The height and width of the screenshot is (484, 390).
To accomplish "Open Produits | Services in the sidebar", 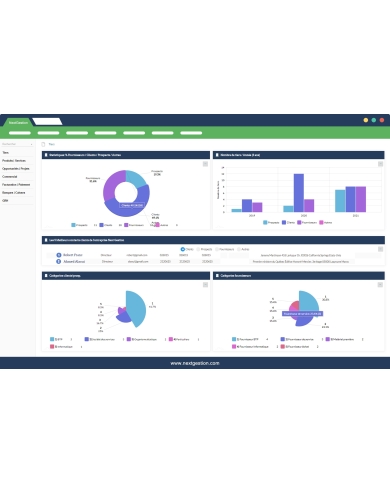I will pos(14,161).
